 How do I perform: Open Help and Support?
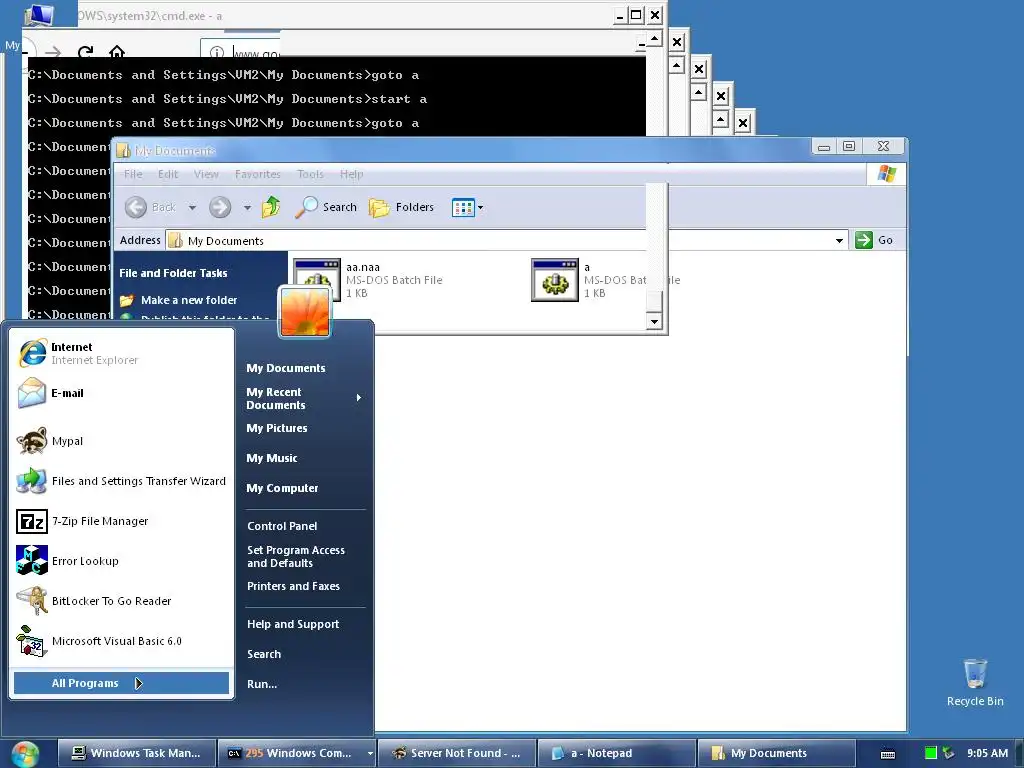pyautogui.click(x=293, y=624)
